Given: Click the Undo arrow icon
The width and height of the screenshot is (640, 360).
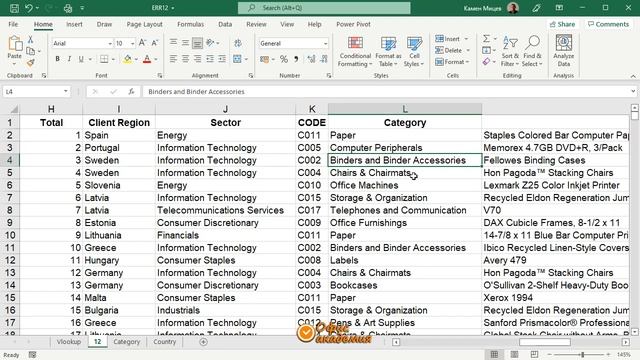Looking at the screenshot, I should coord(29,8).
